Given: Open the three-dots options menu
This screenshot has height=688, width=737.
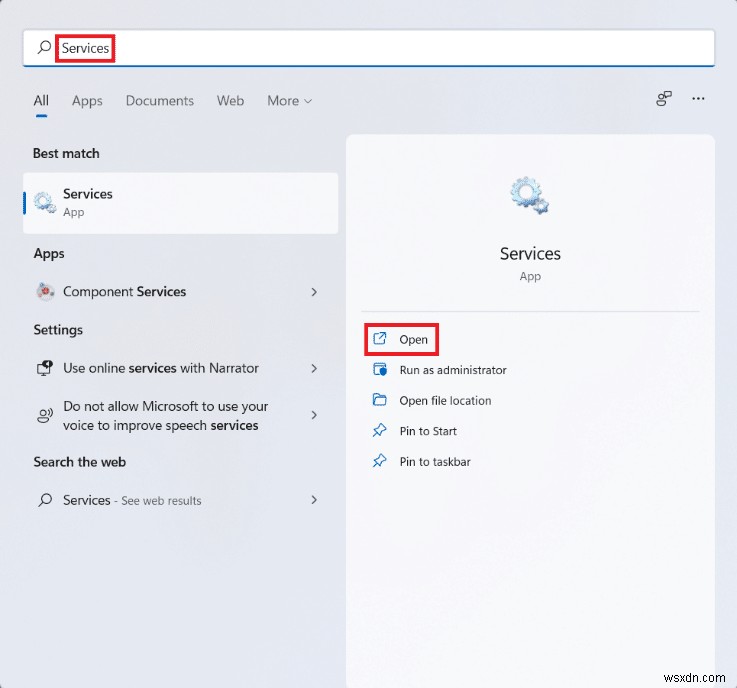Looking at the screenshot, I should (698, 99).
